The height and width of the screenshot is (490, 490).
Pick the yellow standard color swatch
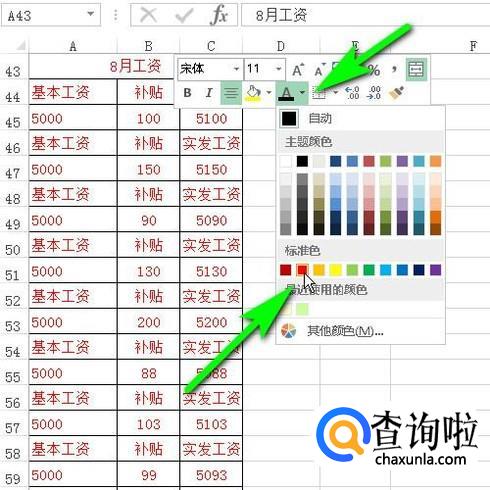tap(336, 270)
